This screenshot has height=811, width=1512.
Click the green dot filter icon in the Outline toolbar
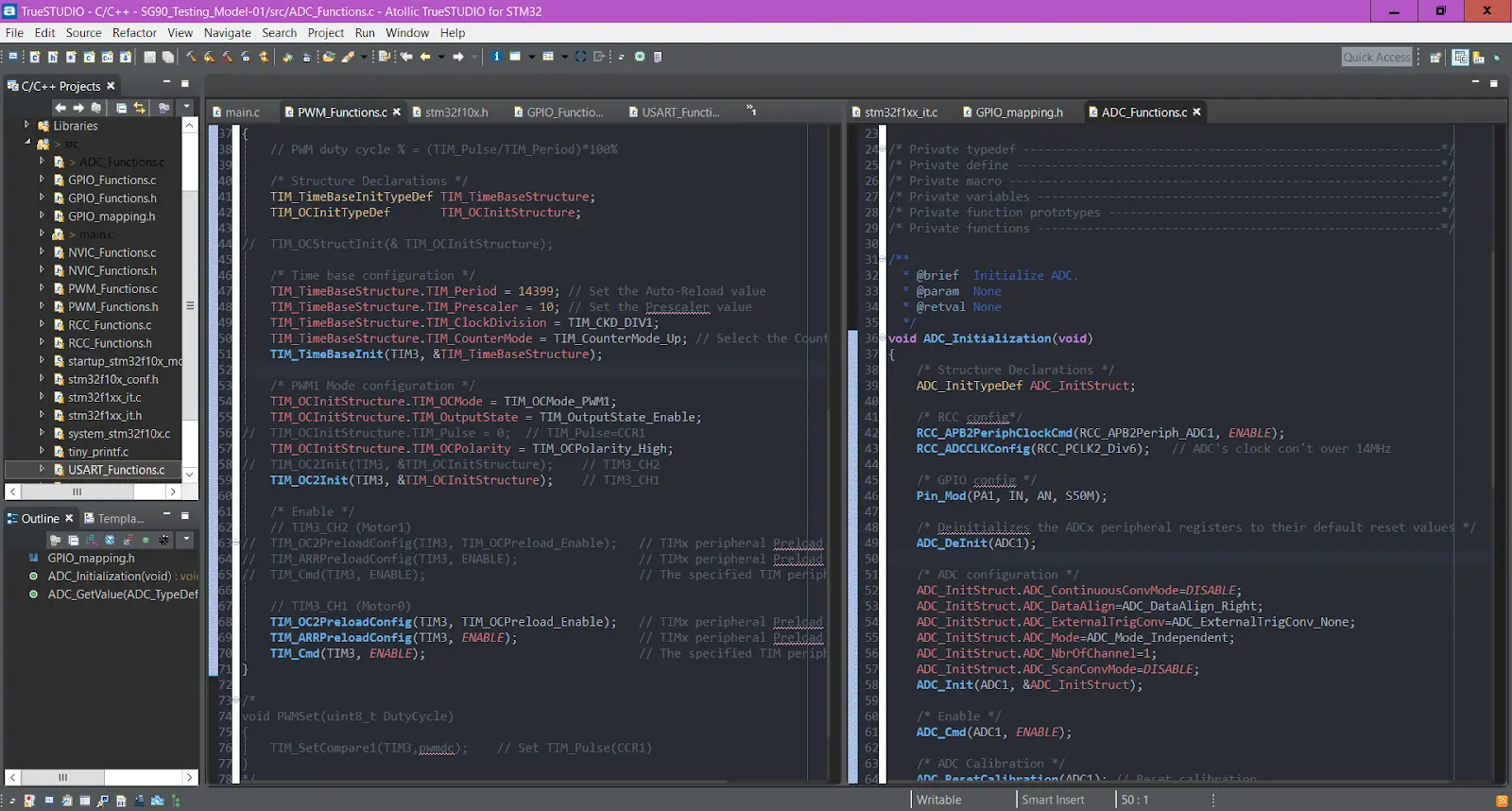point(146,541)
